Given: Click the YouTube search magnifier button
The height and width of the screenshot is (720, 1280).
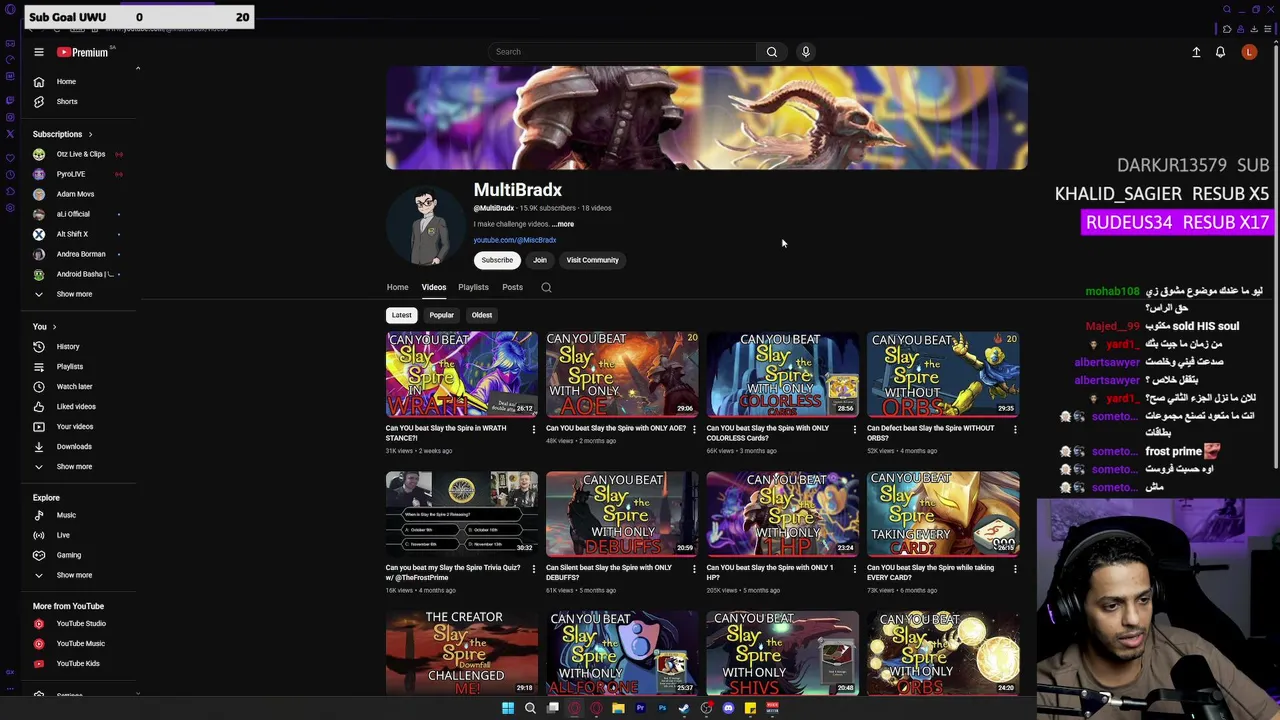Looking at the screenshot, I should pos(771,52).
